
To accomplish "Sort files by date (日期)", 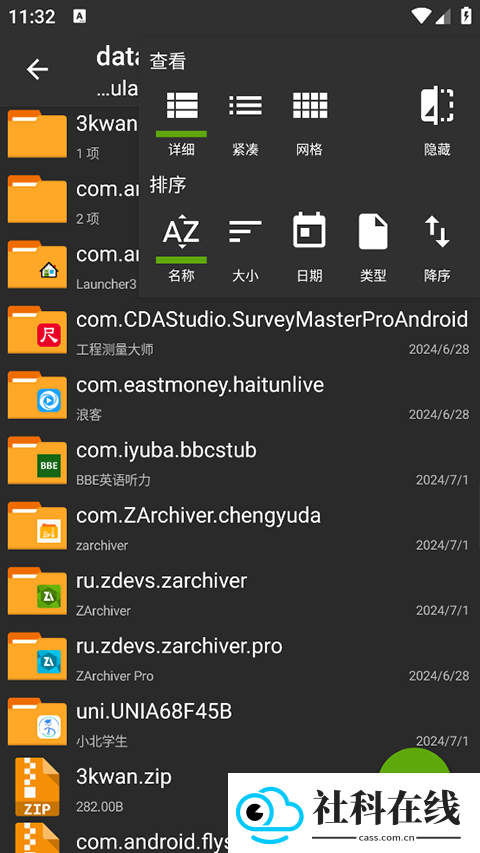I will click(310, 248).
